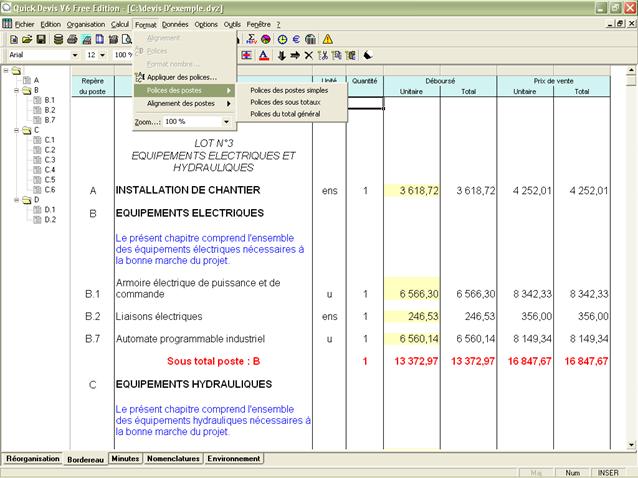Click the yellow warning triangle icon
Image resolution: width=638 pixels, height=478 pixels.
tap(327, 39)
